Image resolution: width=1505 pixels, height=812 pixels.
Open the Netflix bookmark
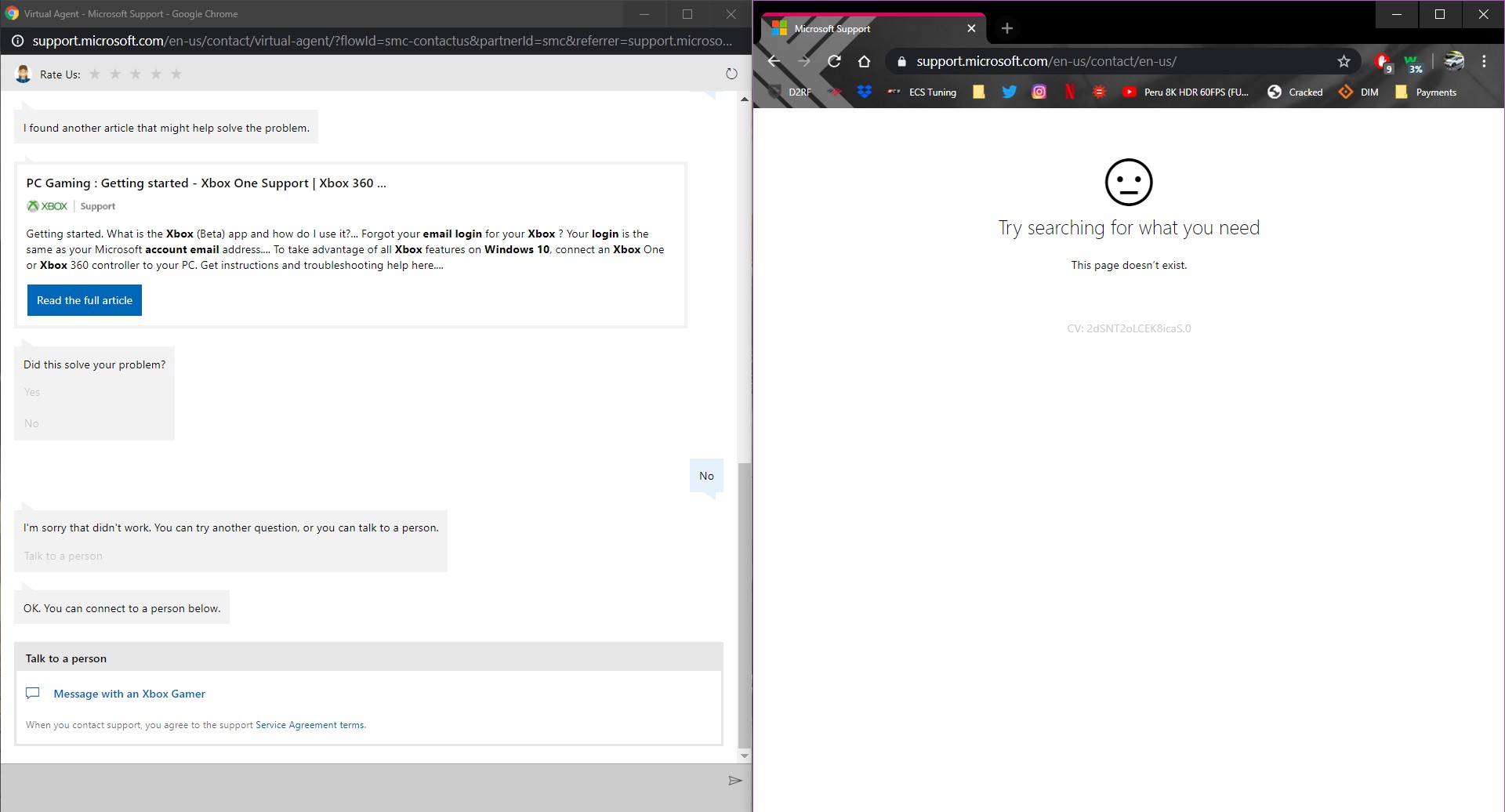pyautogui.click(x=1070, y=92)
